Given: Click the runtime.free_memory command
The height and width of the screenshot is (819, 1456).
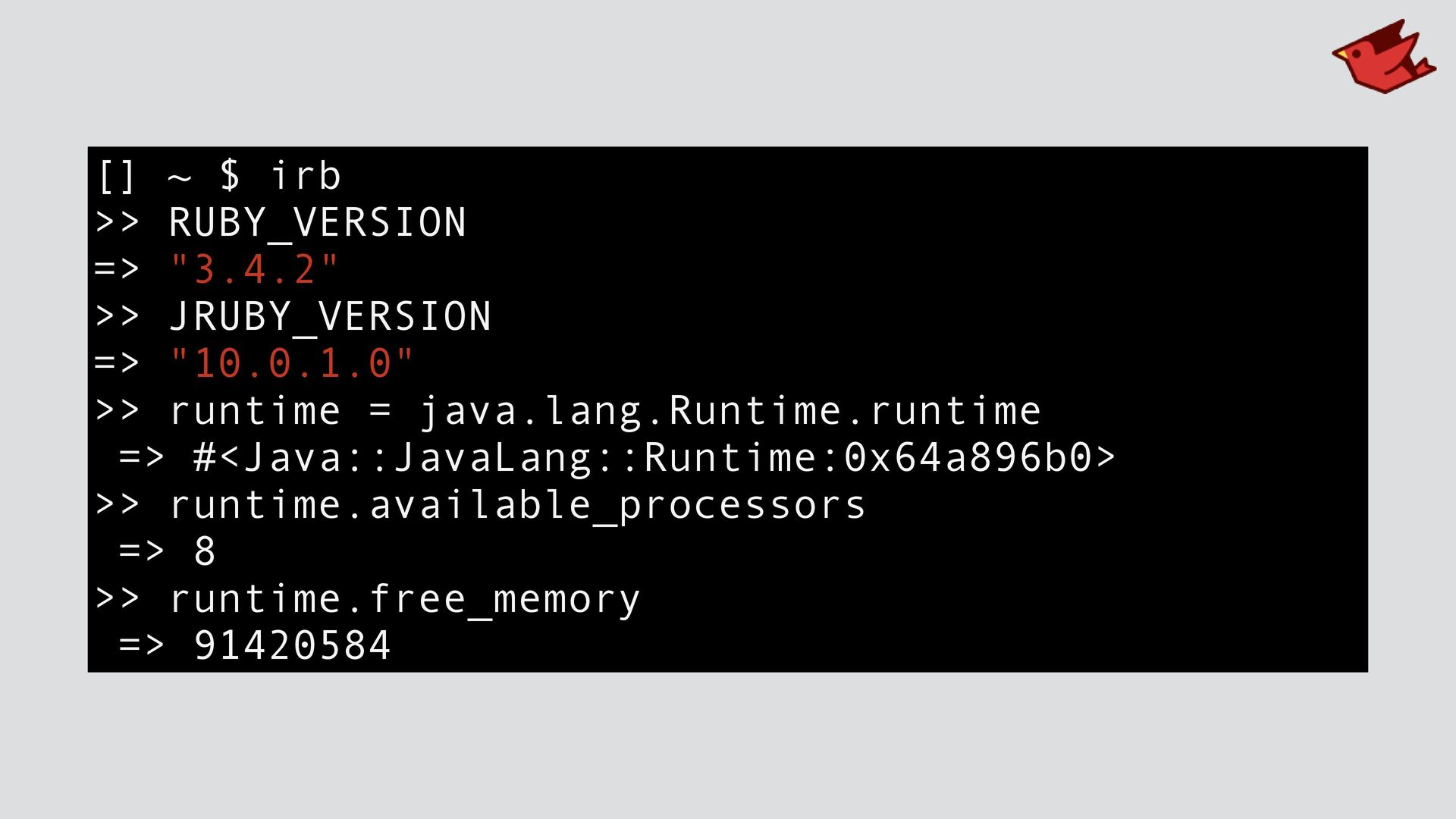Looking at the screenshot, I should (x=405, y=599).
